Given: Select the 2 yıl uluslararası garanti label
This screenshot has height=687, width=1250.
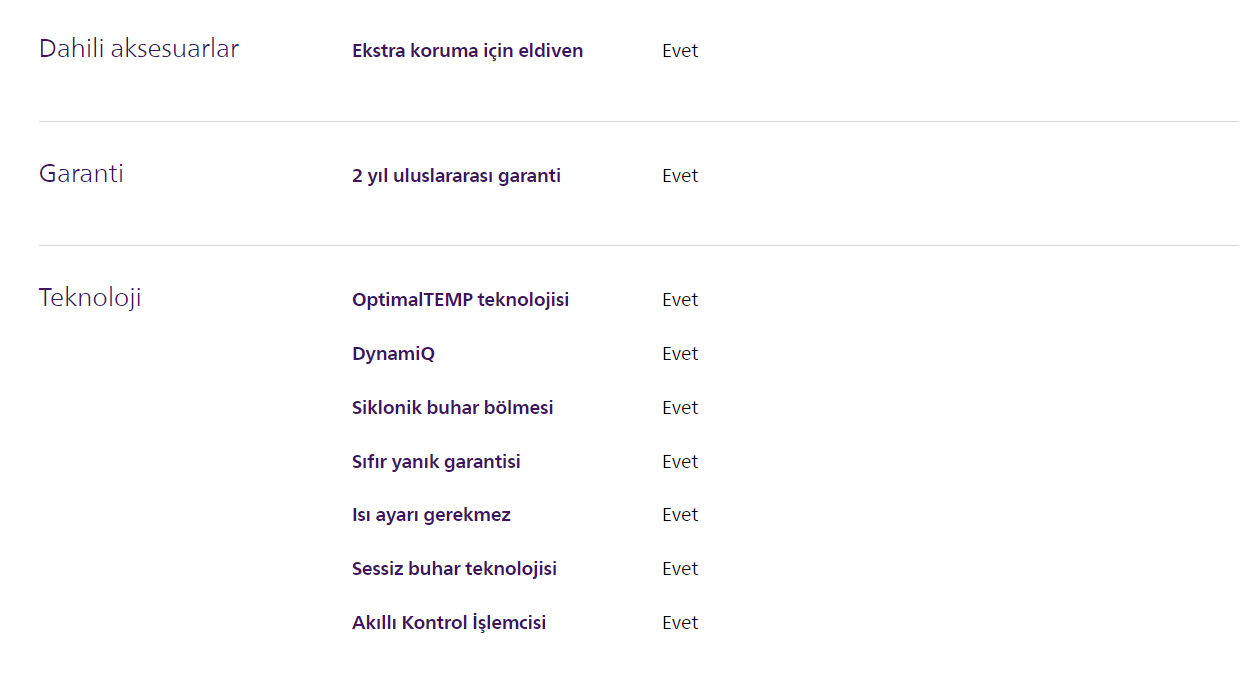Looking at the screenshot, I should [456, 176].
